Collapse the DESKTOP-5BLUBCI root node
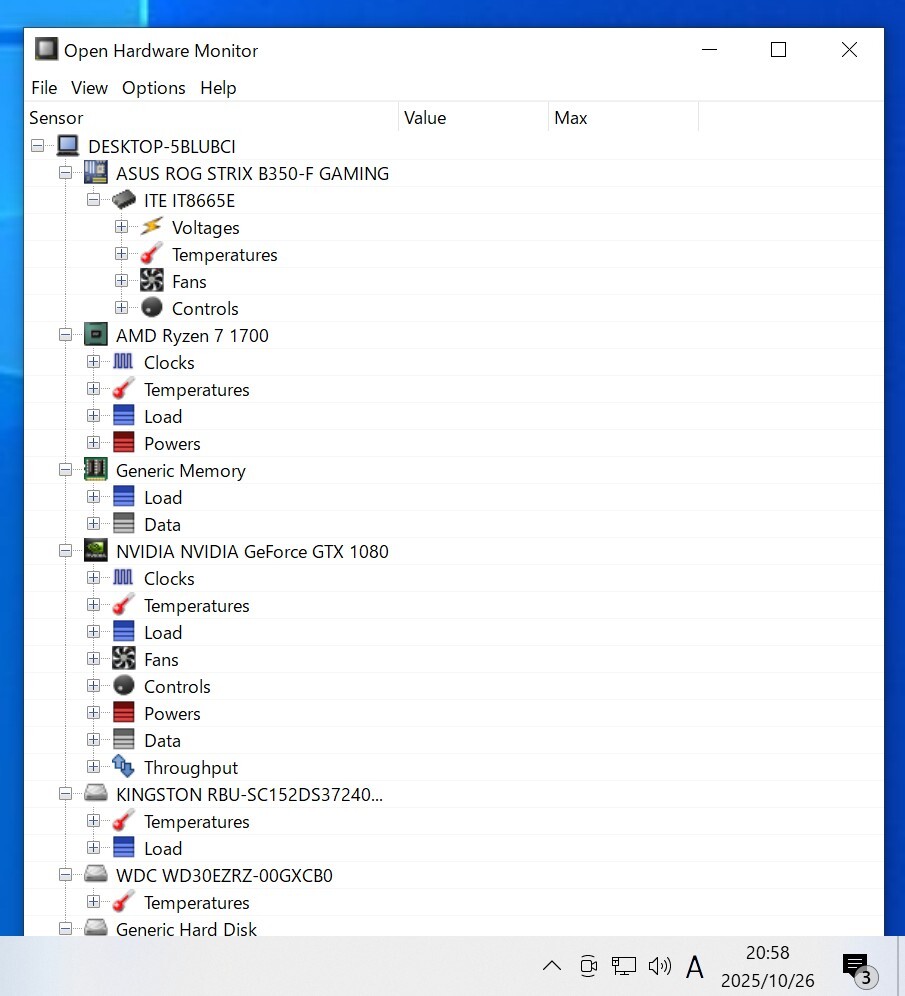The image size is (905, 996). click(x=37, y=145)
